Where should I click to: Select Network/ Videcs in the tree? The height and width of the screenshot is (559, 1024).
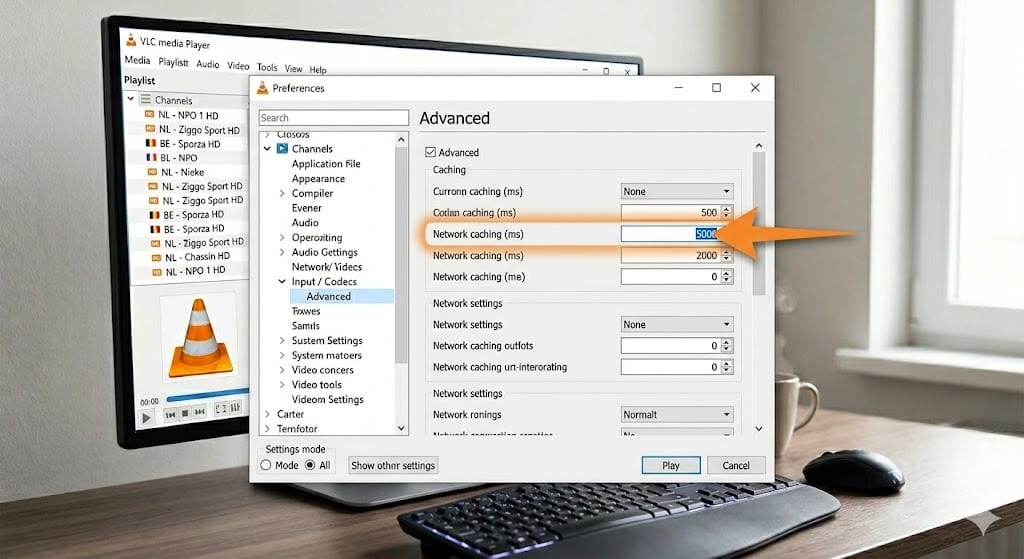(327, 266)
